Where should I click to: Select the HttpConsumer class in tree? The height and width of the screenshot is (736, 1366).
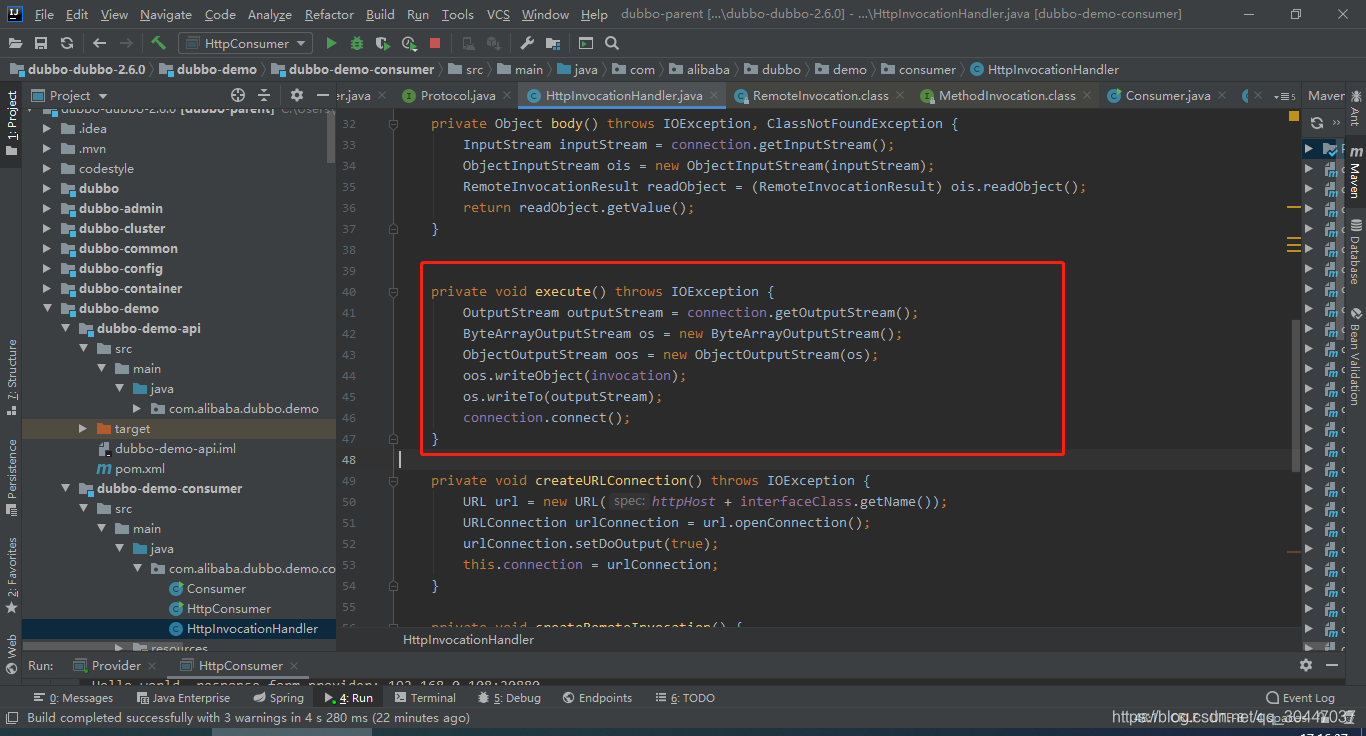[x=228, y=608]
